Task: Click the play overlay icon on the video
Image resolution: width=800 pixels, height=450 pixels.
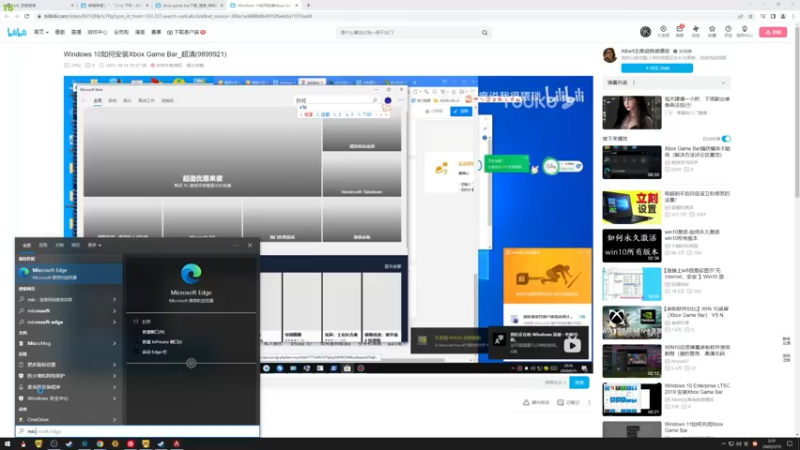Action: tap(572, 345)
